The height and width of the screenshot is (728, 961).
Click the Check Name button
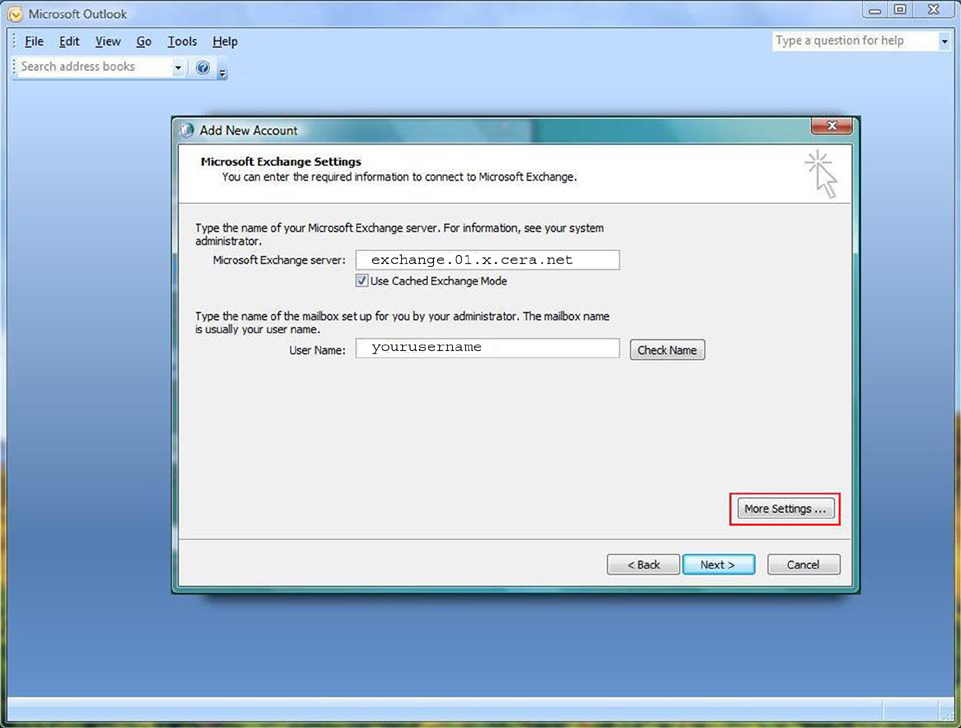(667, 350)
